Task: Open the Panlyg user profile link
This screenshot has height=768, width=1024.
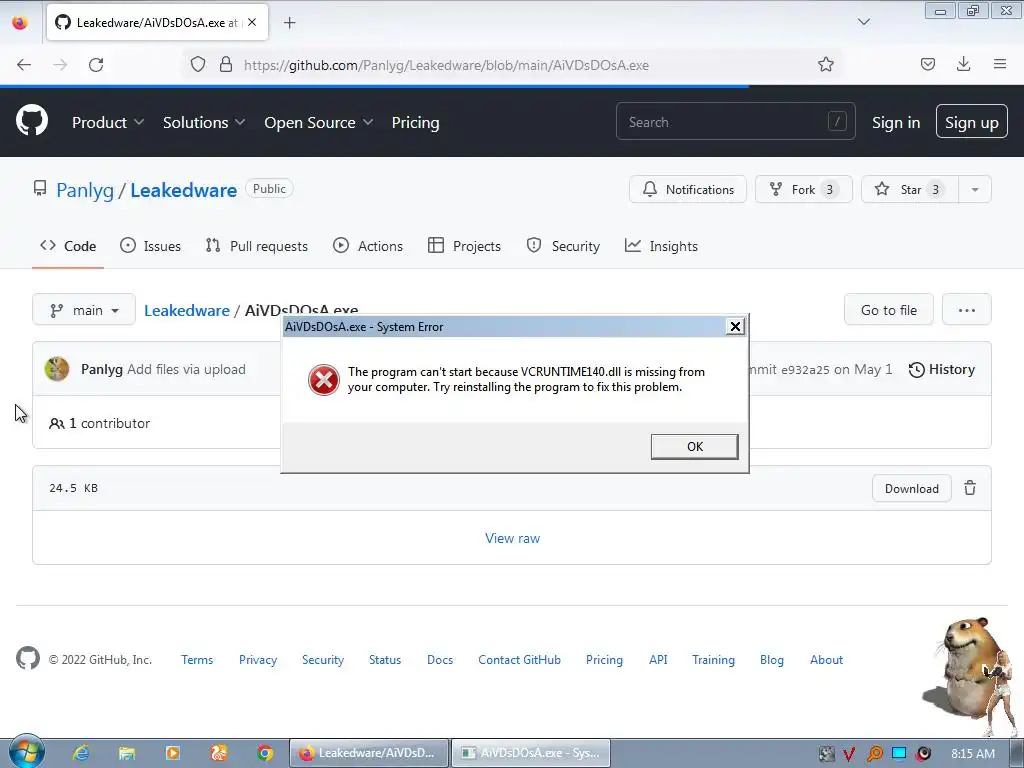Action: coord(85,190)
